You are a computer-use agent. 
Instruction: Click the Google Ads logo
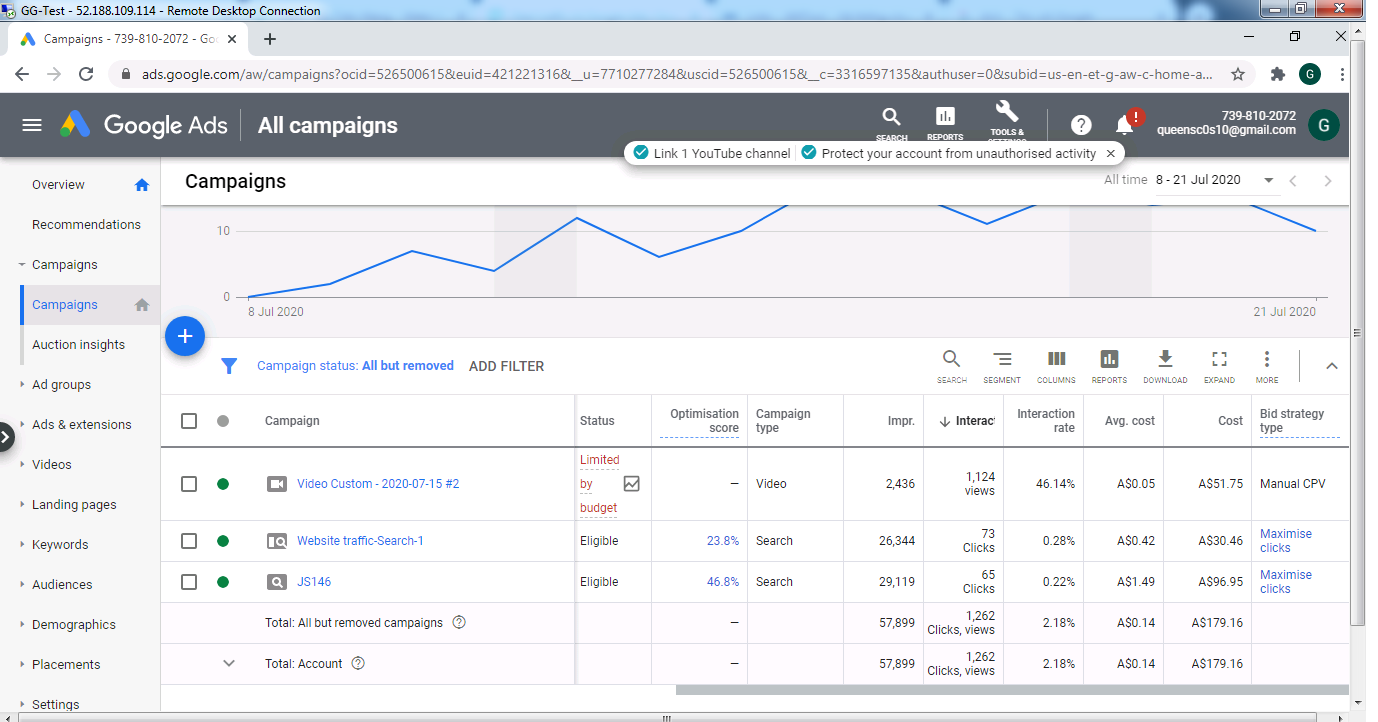143,125
